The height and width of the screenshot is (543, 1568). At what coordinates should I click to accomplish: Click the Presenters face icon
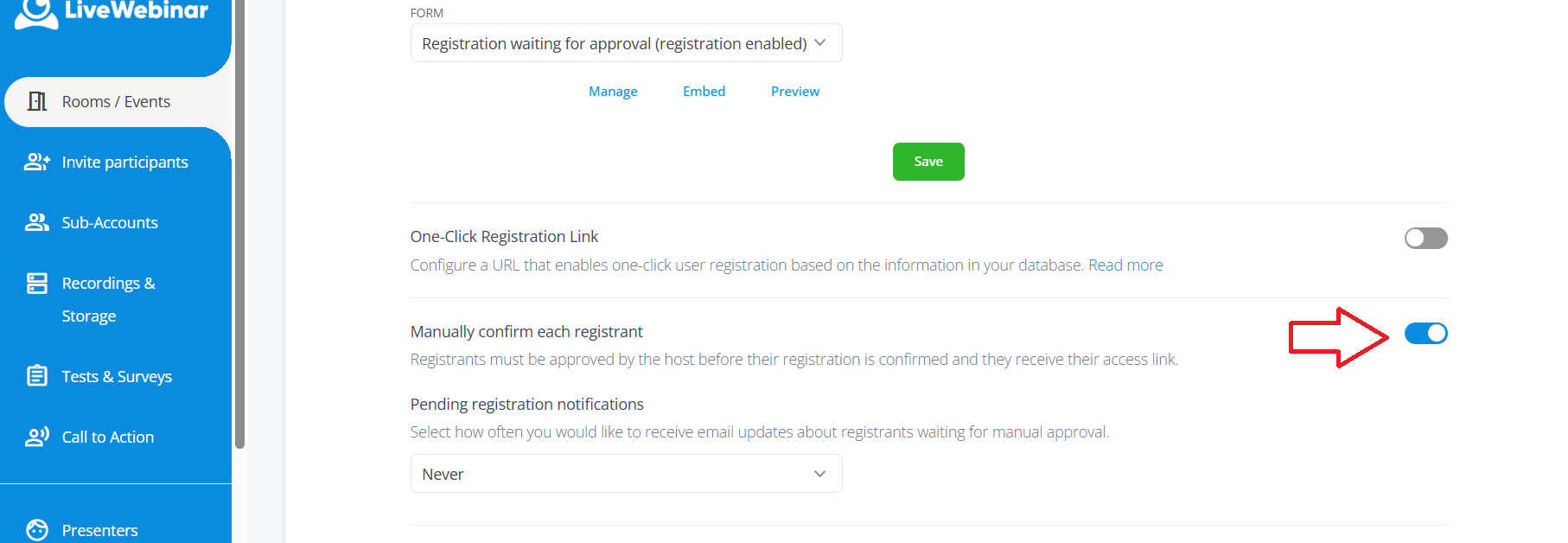tap(37, 529)
